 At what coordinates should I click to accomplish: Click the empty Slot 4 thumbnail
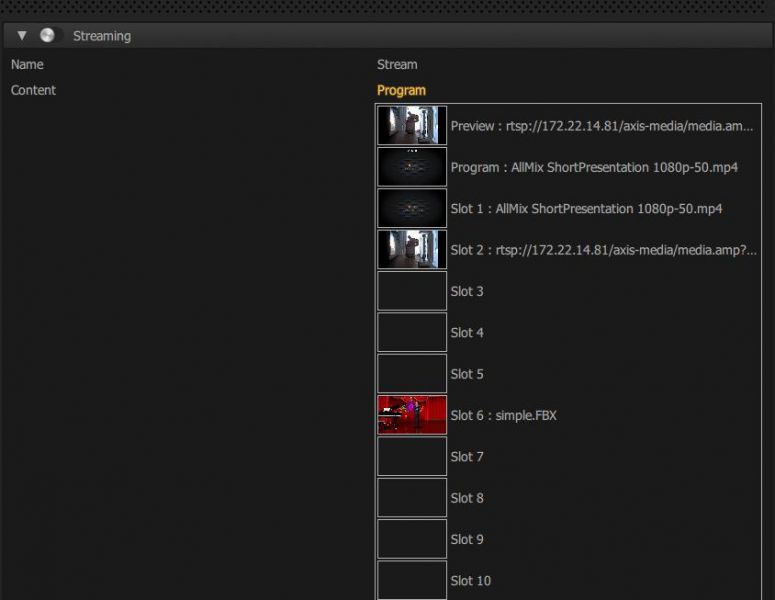(412, 332)
